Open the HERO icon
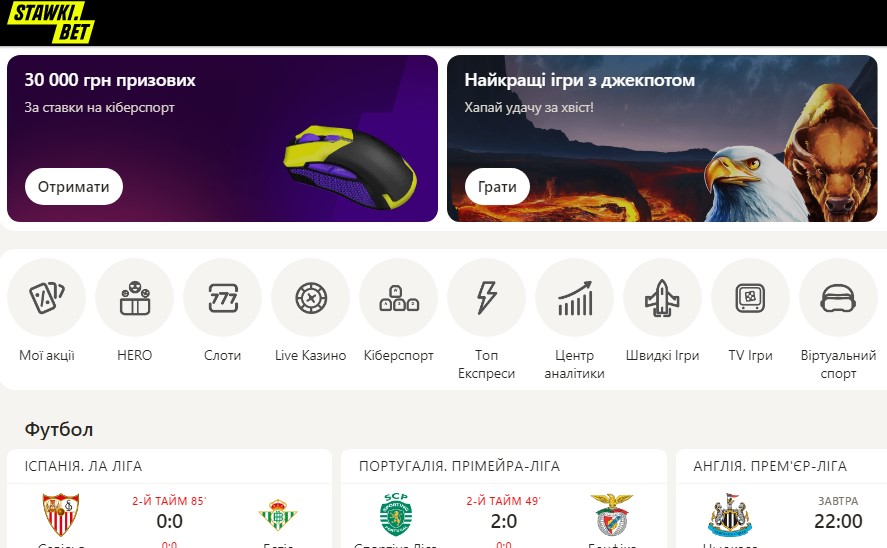Viewport: 887px width, 548px height. (135, 297)
